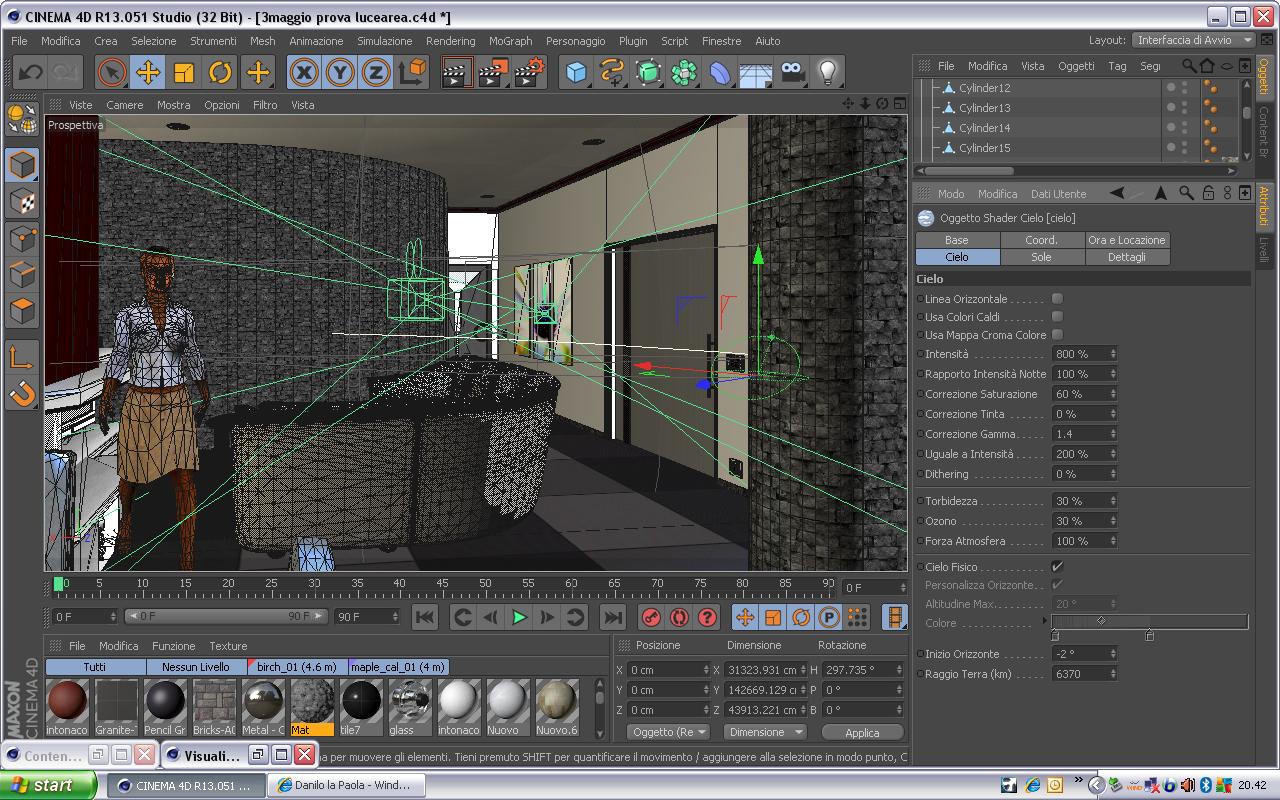Screen dimensions: 1280x800
Task: Switch to Edges mode in left sidebar
Action: pyautogui.click(x=22, y=274)
